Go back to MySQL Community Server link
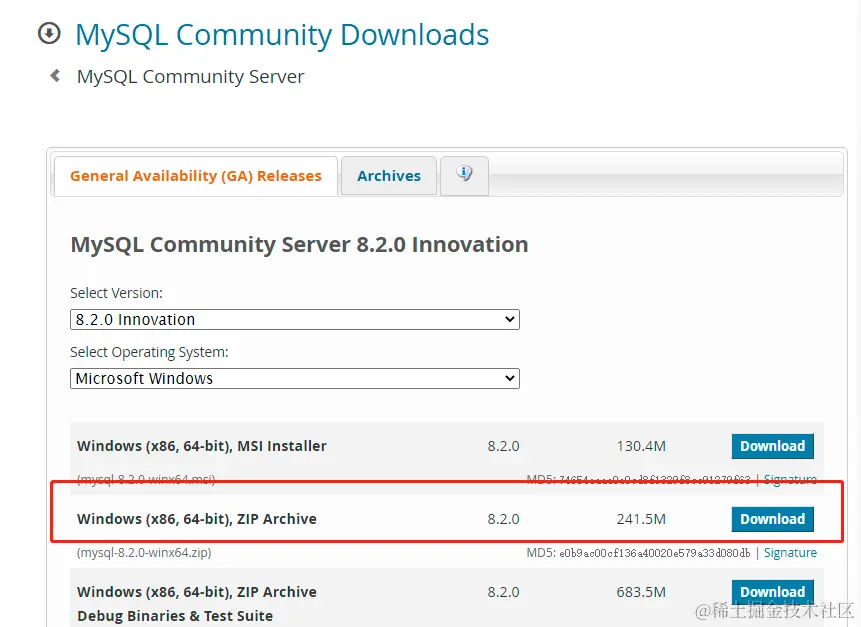Screen dimensions: 861x627 (x=190, y=76)
